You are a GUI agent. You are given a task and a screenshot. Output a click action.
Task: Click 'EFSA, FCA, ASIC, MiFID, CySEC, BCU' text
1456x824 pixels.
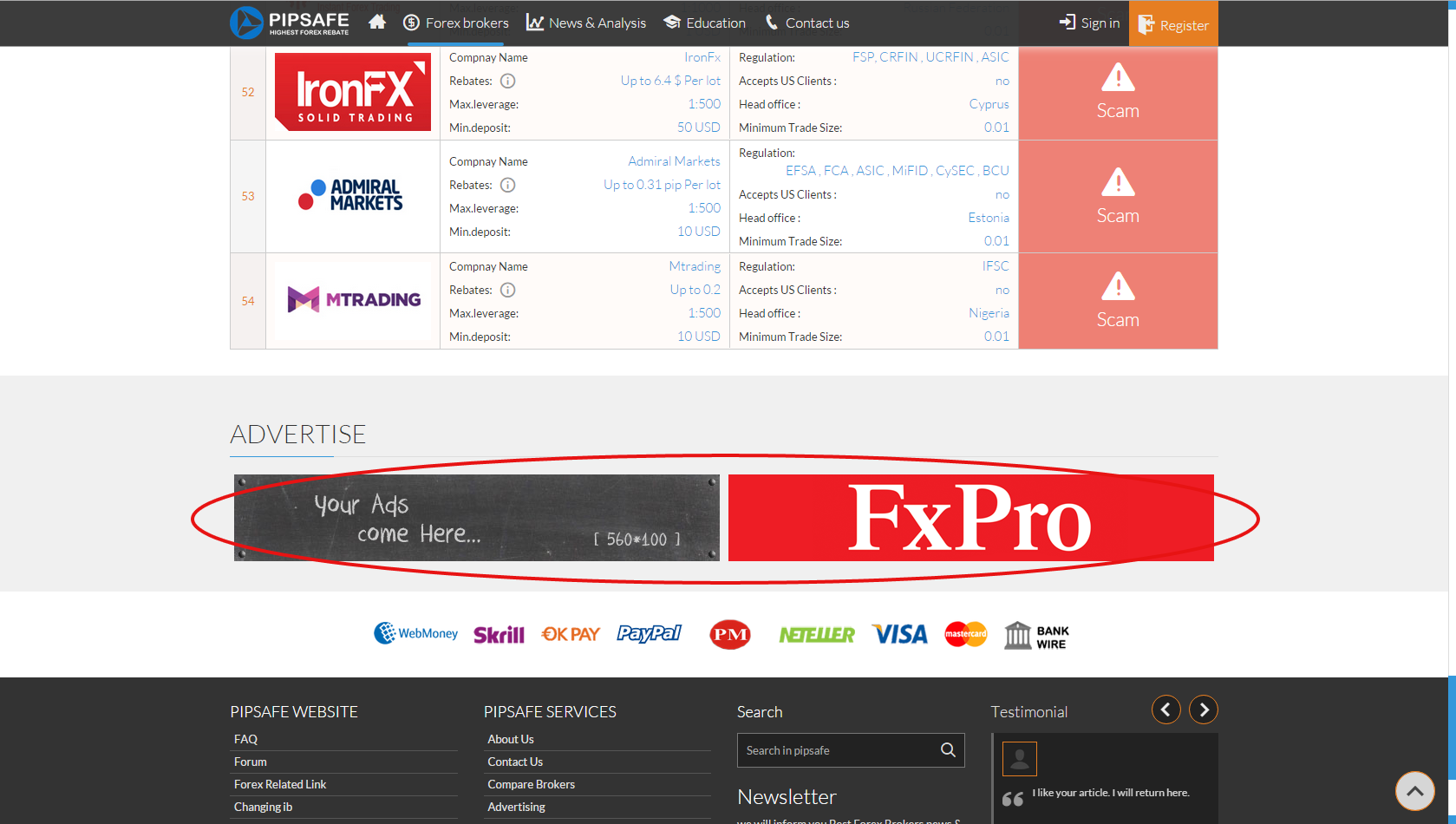[898, 171]
